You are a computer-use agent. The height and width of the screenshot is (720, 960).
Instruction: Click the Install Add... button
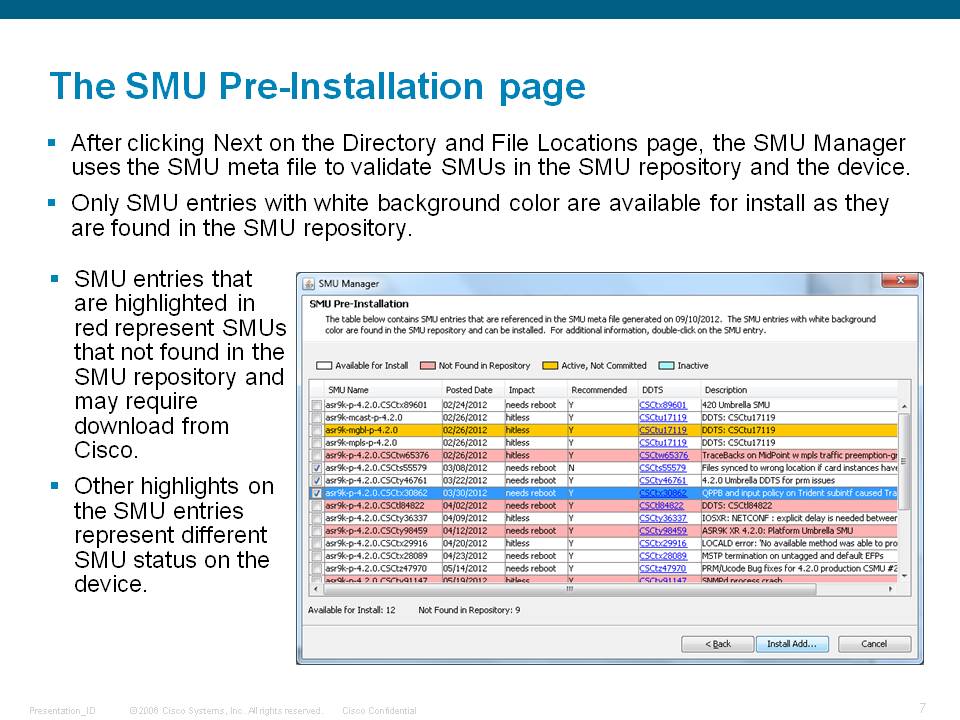tap(792, 644)
